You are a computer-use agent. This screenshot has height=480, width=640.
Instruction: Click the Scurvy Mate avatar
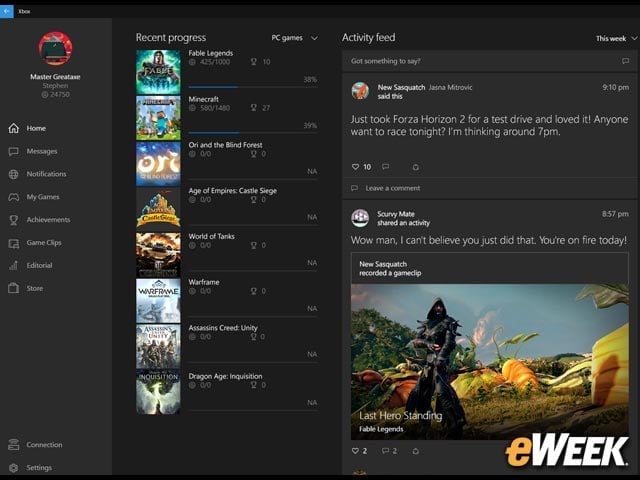(x=360, y=218)
